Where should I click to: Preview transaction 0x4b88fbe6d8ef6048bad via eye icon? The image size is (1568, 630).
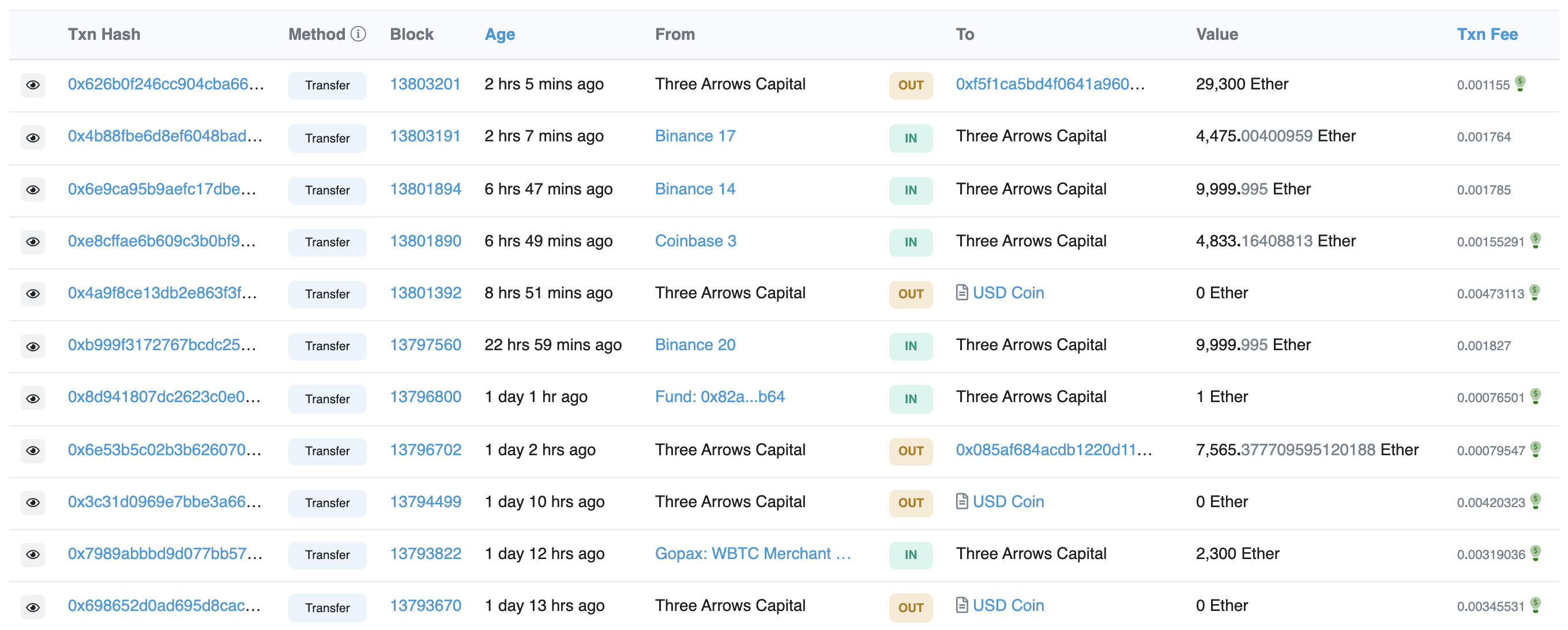click(x=33, y=137)
